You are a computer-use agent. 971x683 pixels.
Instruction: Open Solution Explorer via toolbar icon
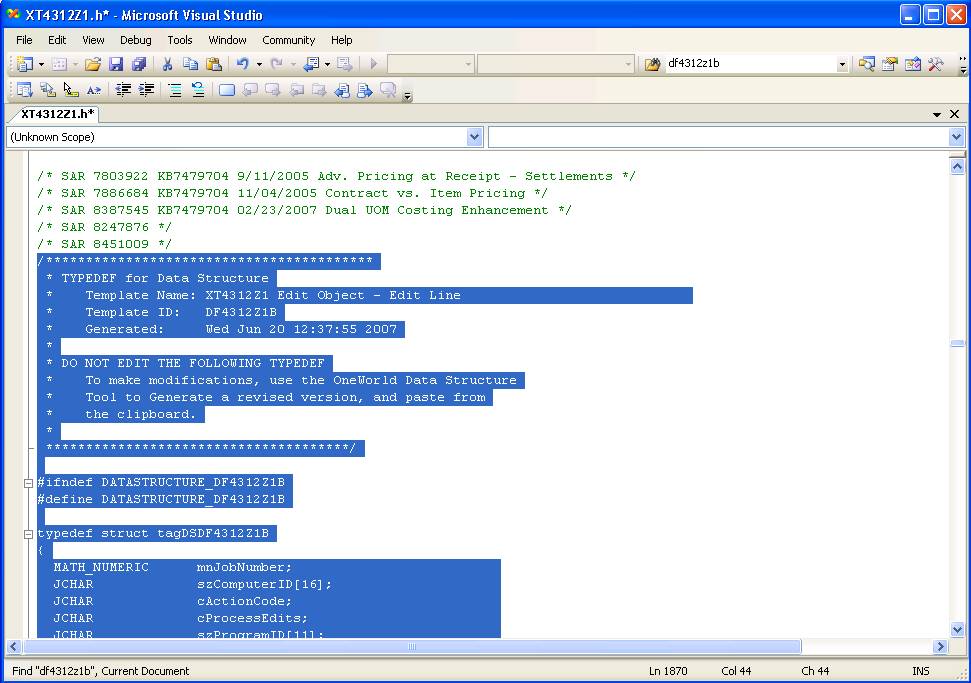coord(866,64)
